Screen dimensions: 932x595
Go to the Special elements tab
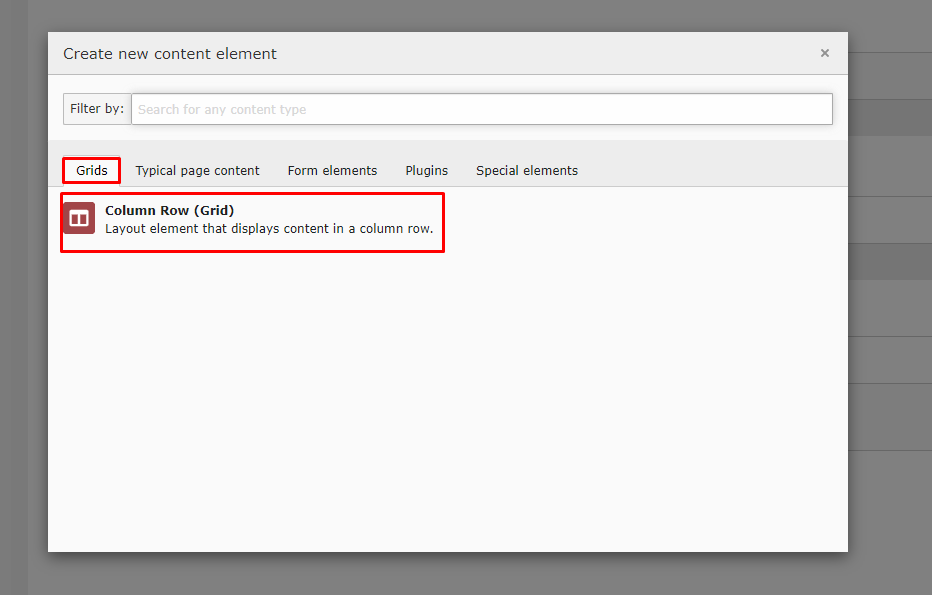526,171
